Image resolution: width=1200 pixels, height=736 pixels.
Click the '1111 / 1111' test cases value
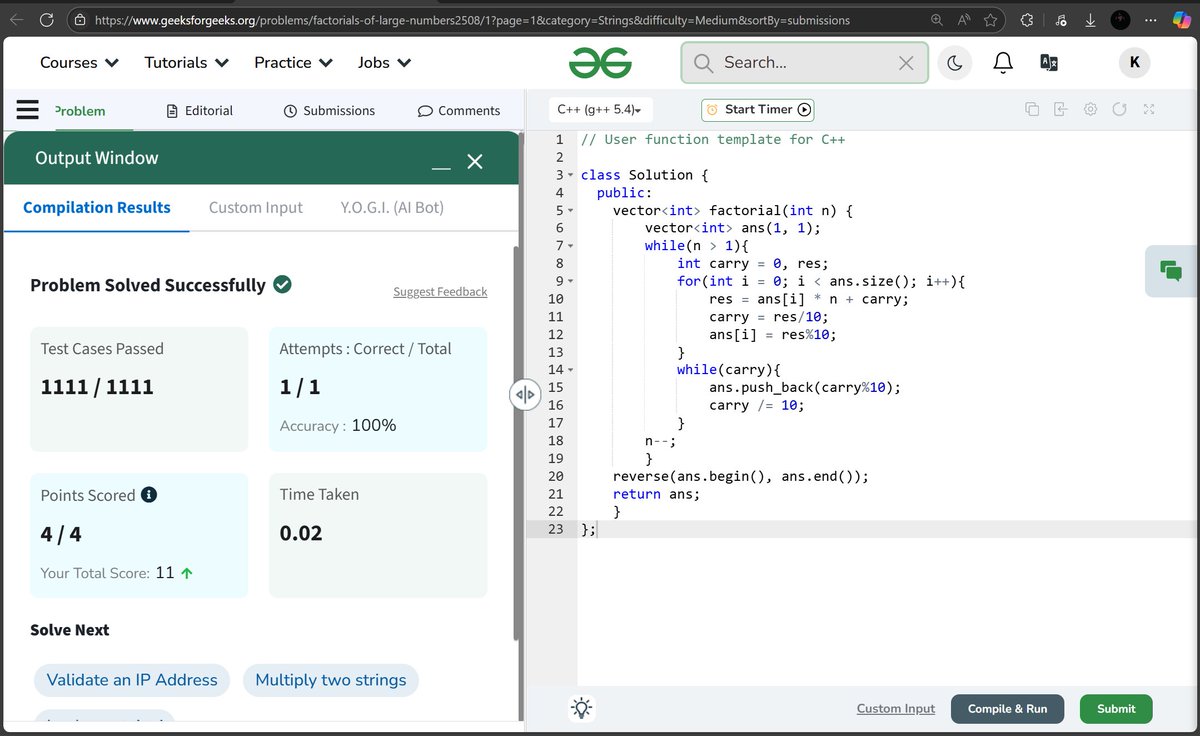point(97,388)
